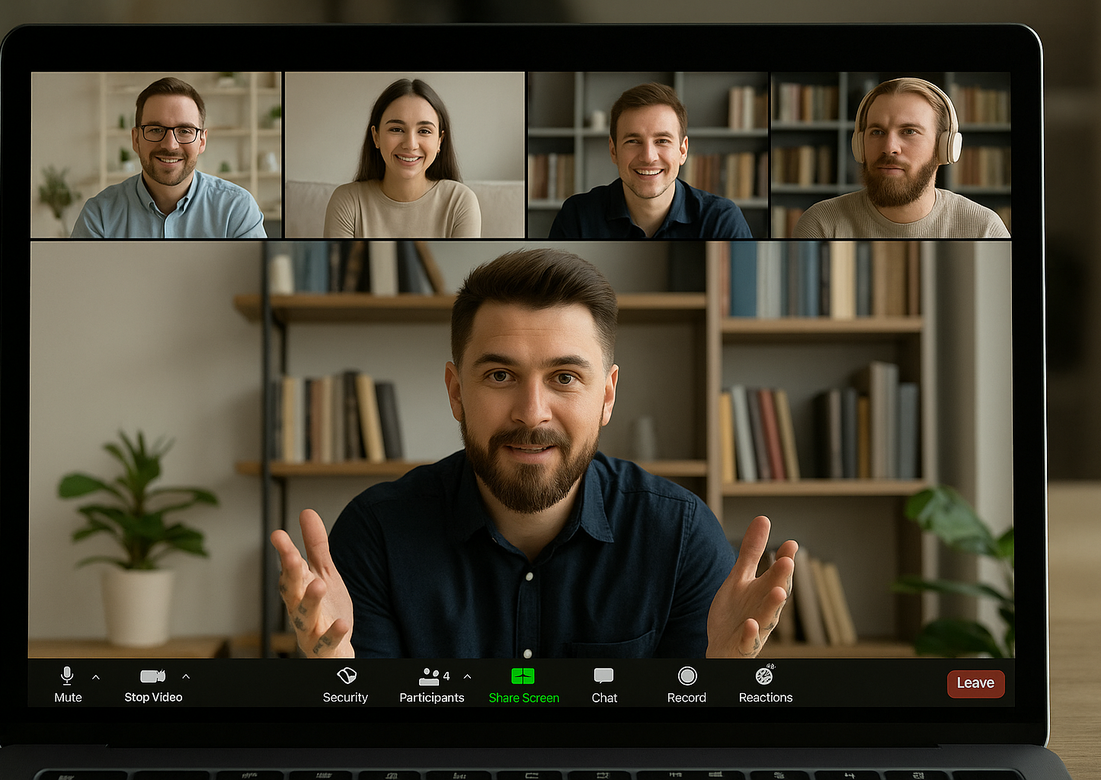Open the Participants people icon
This screenshot has width=1101, height=780.
(428, 676)
